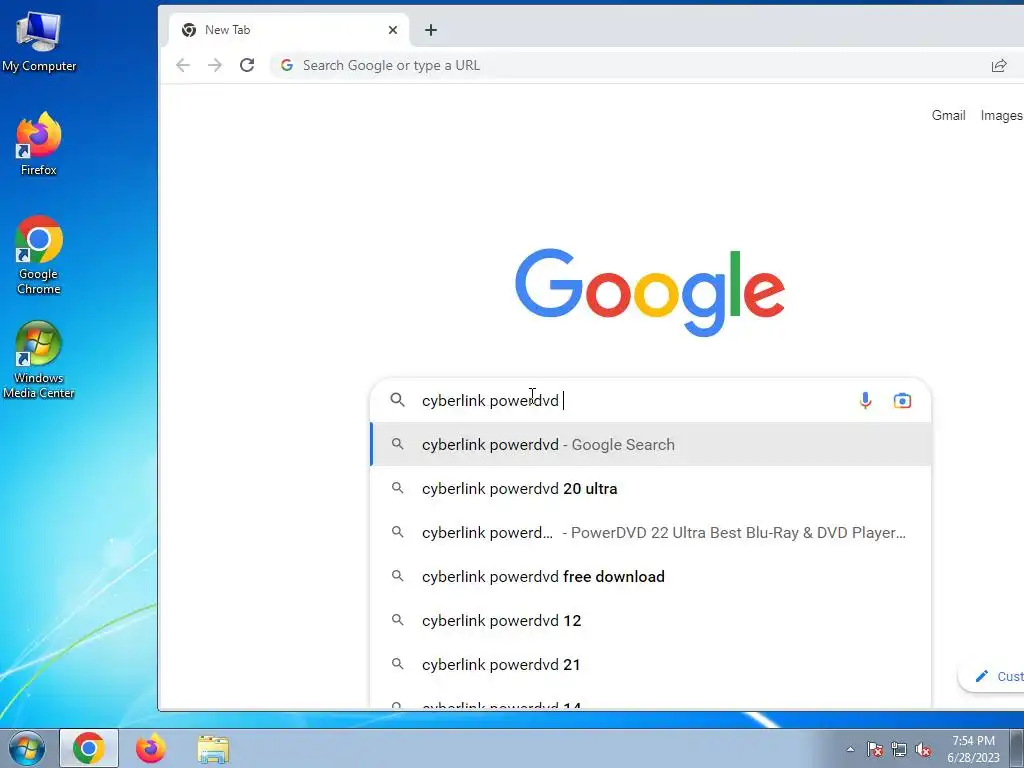Viewport: 1024px width, 768px height.
Task: Open Windows Media Center desktop shortcut
Action: [39, 359]
